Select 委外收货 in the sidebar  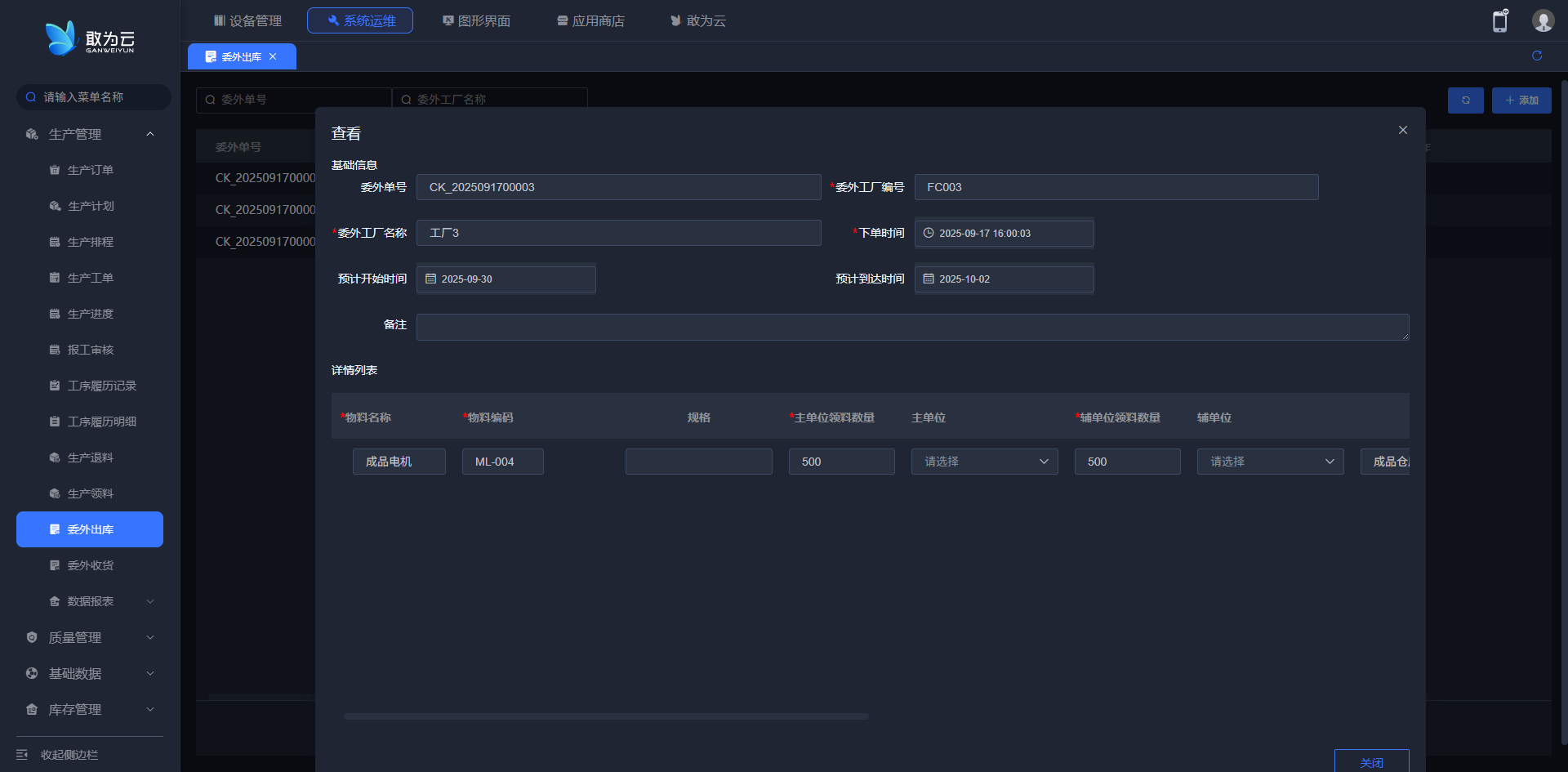coord(90,565)
